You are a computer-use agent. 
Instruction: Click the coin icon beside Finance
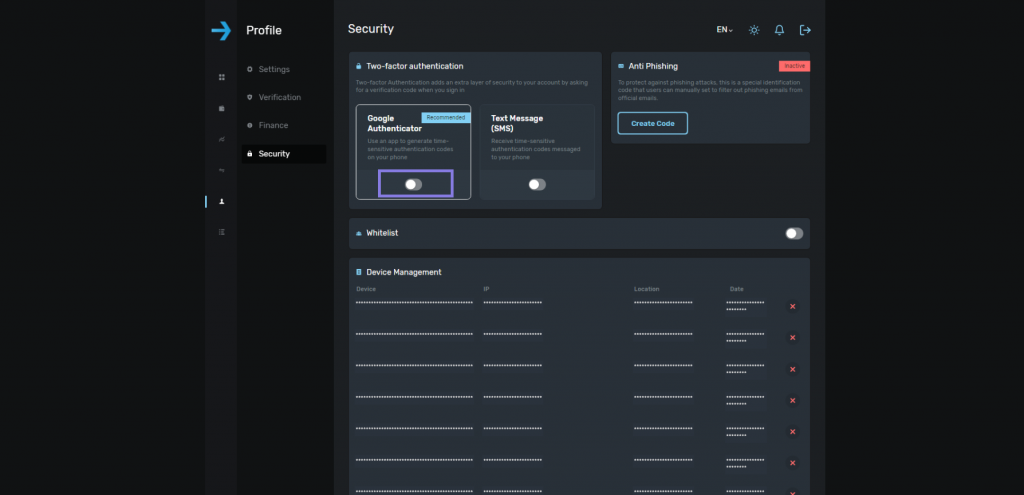pos(249,125)
